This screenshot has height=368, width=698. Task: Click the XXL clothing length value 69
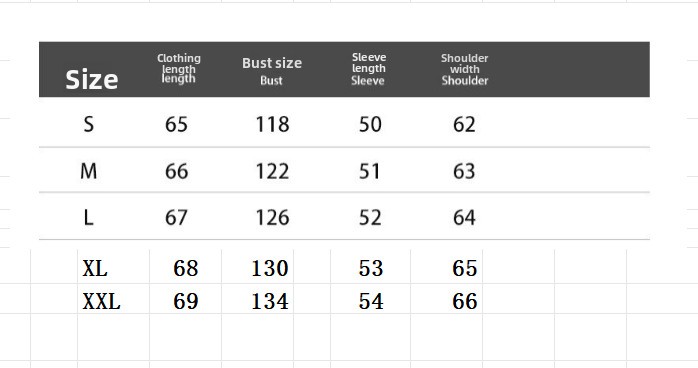pos(185,301)
